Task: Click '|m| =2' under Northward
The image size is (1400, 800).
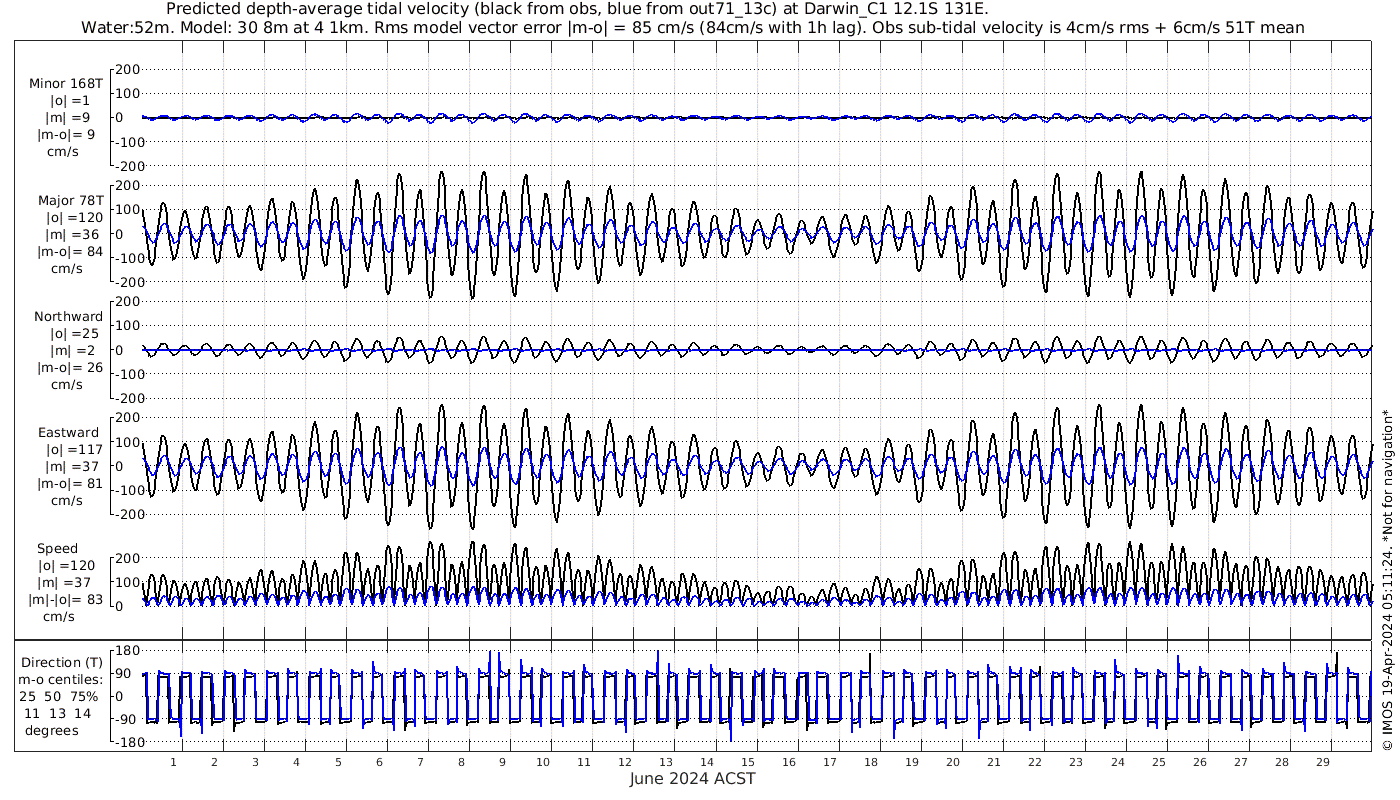Action: [72, 350]
